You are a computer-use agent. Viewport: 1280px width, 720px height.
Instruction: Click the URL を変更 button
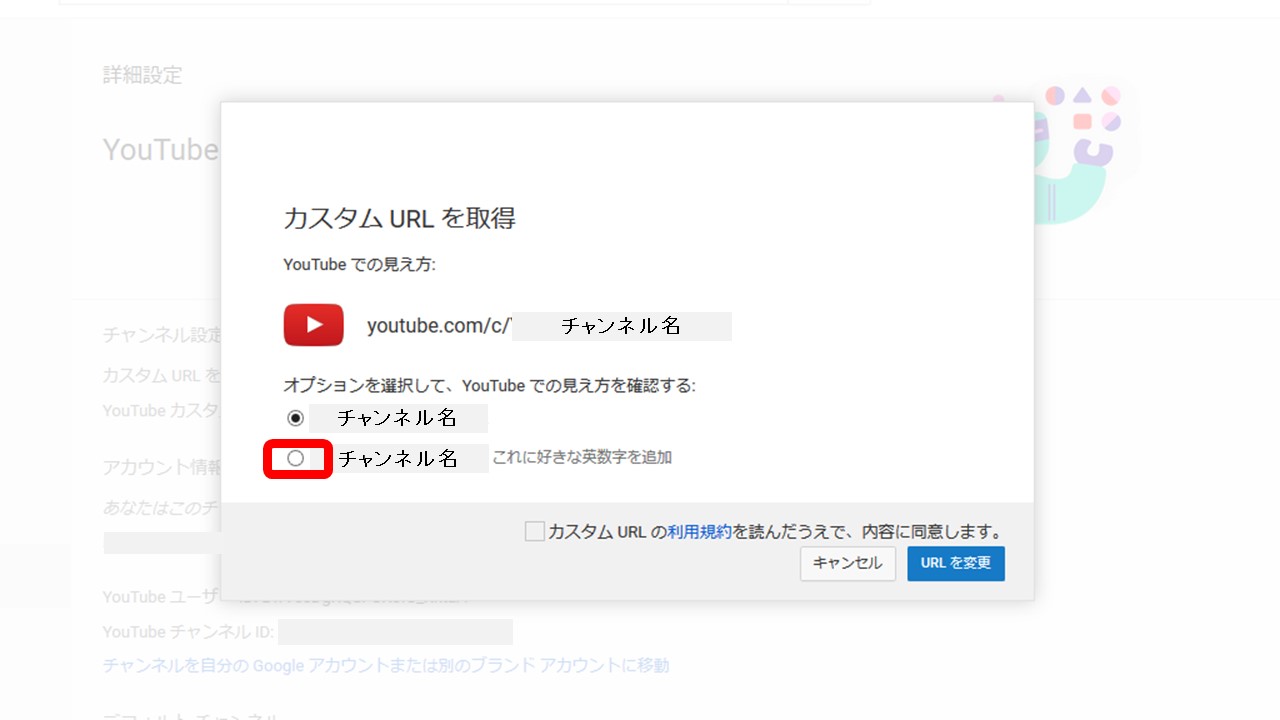(x=956, y=563)
